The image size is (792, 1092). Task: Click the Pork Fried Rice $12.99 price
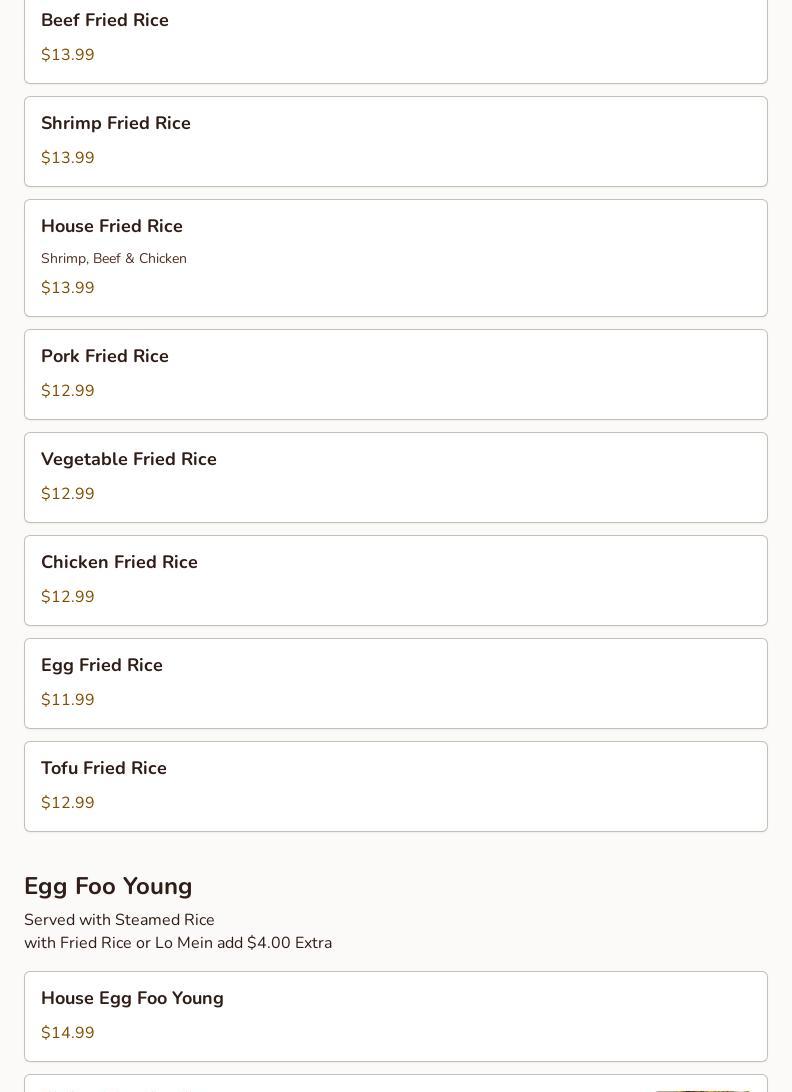pyautogui.click(x=68, y=391)
